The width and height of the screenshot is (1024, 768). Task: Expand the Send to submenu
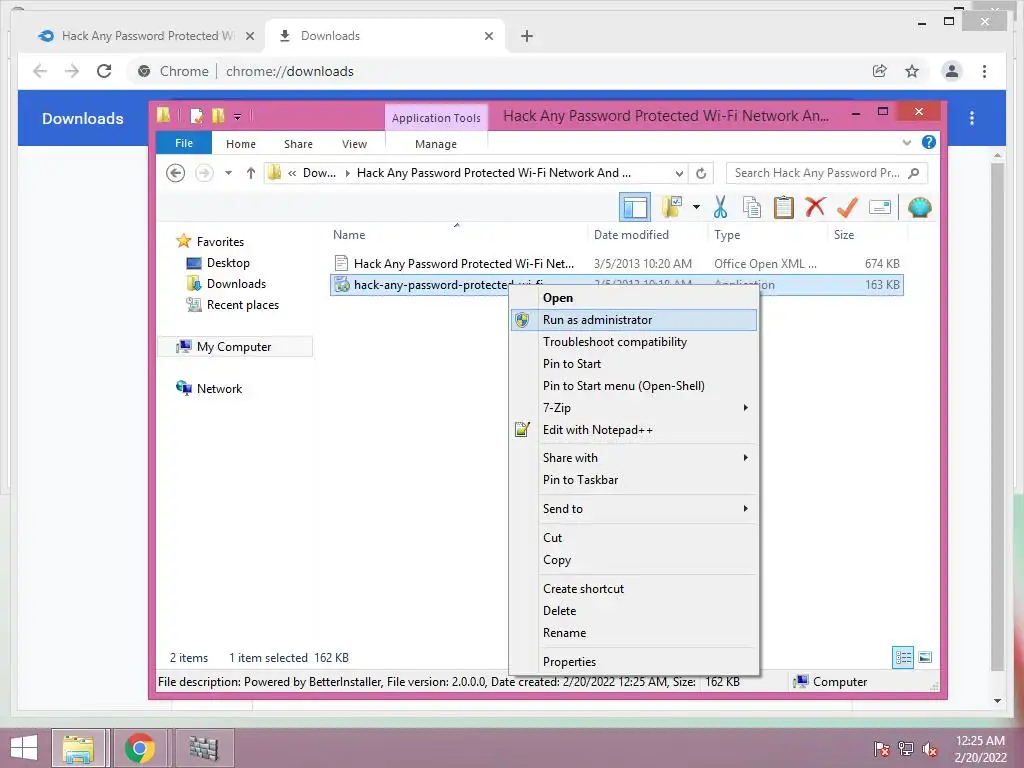tap(633, 509)
